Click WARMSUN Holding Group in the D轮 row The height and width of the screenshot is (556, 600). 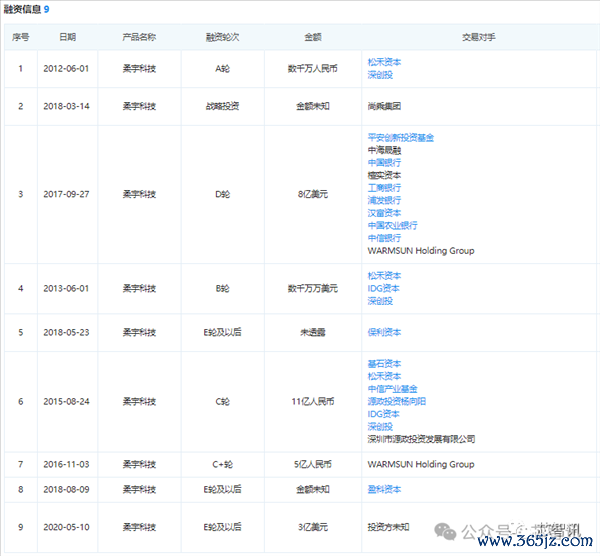[x=421, y=251]
